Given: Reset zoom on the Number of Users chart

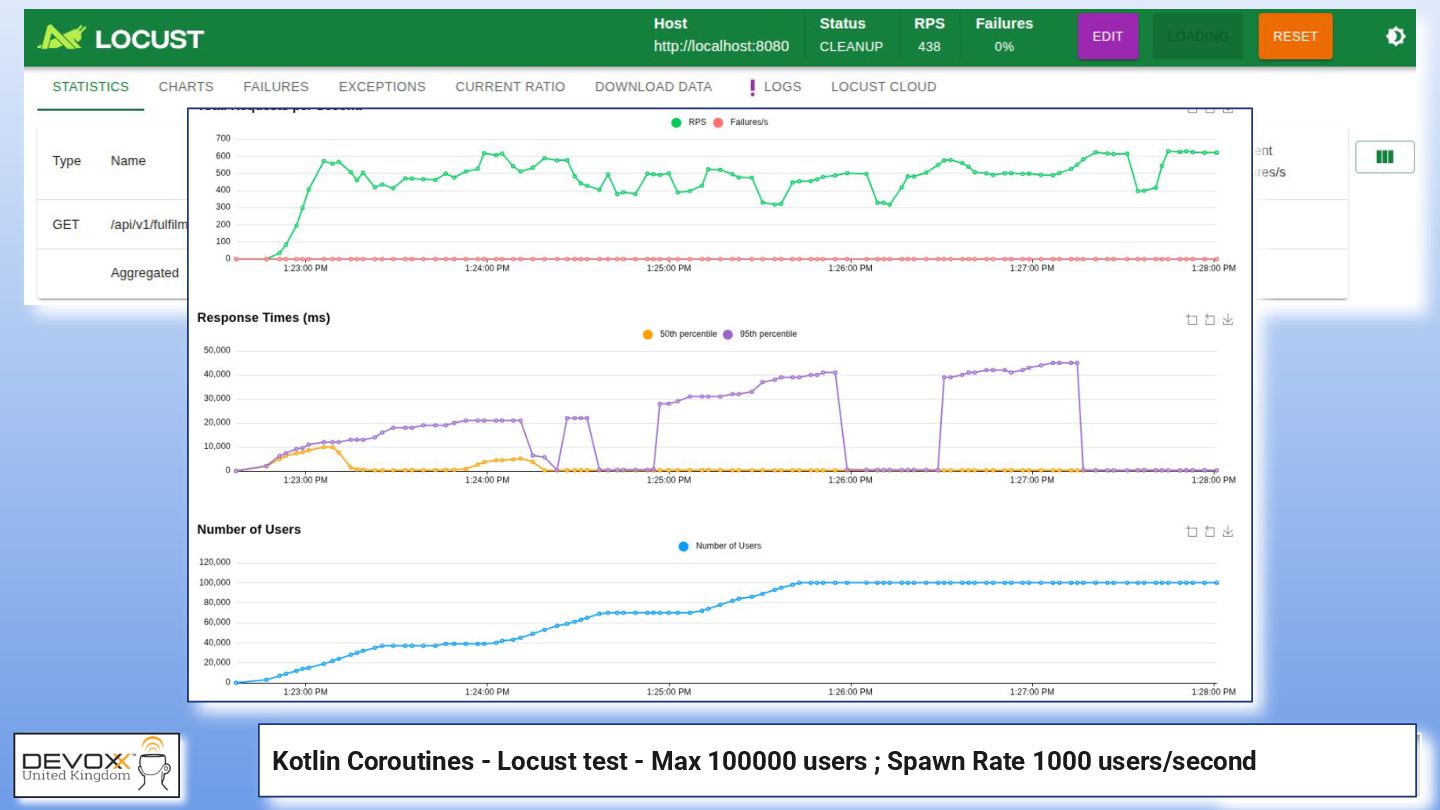Looking at the screenshot, I should pyautogui.click(x=1209, y=532).
